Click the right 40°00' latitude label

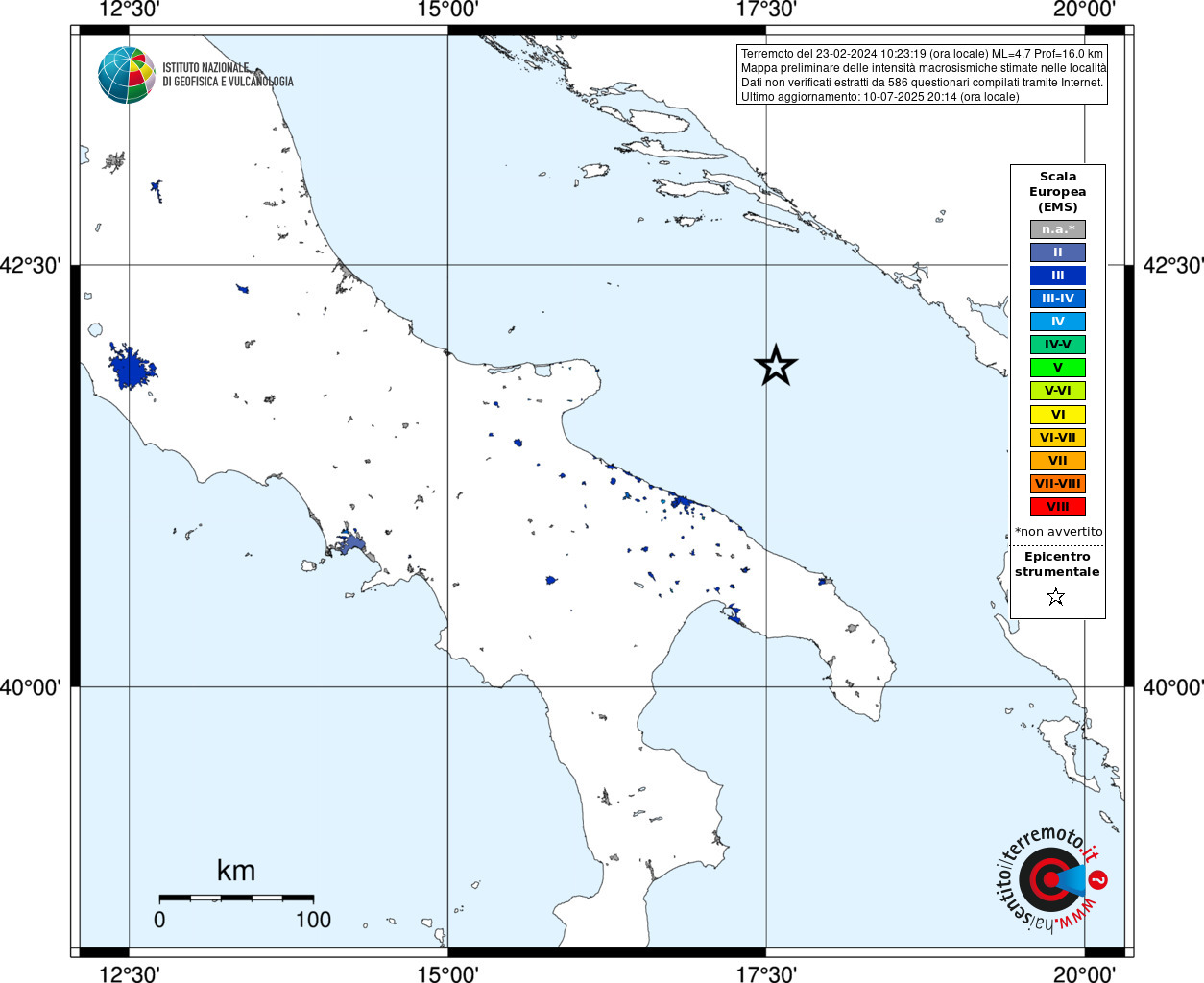click(x=1173, y=687)
